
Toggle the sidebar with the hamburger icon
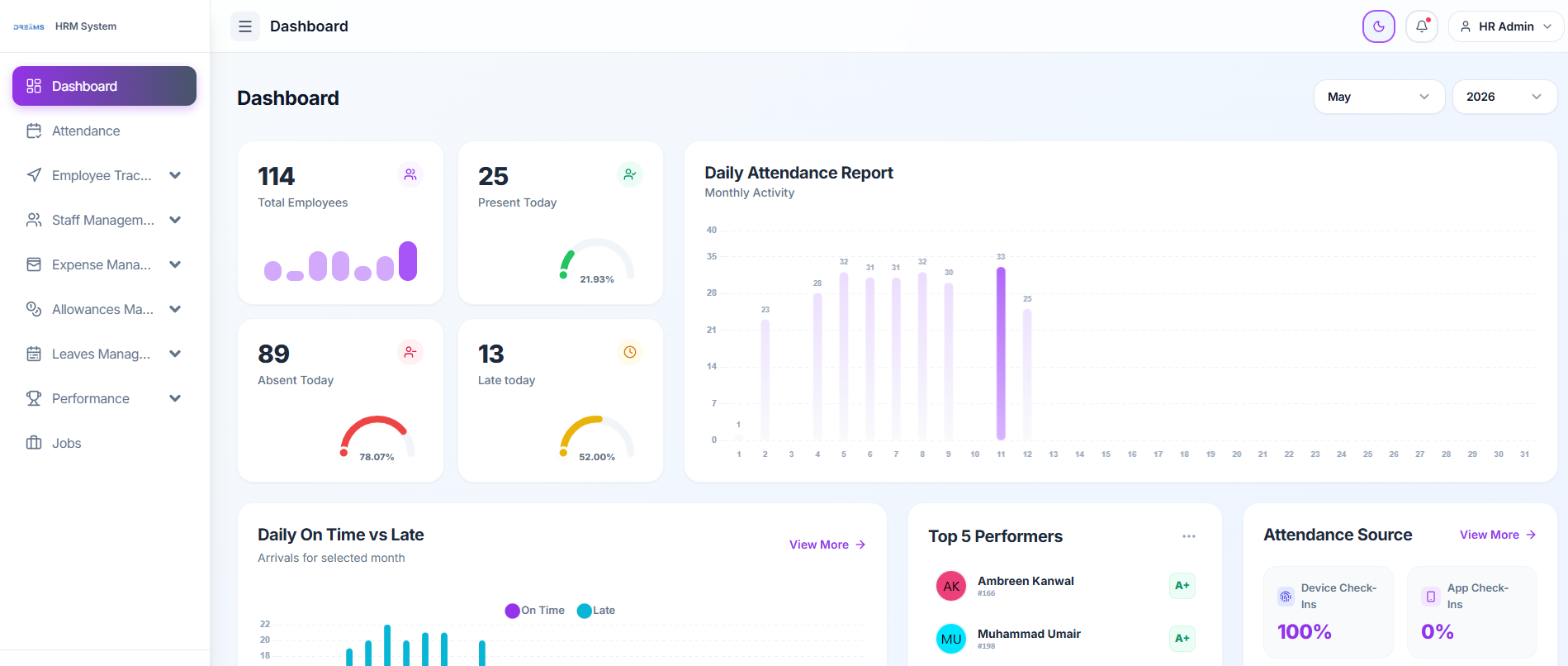click(x=245, y=26)
